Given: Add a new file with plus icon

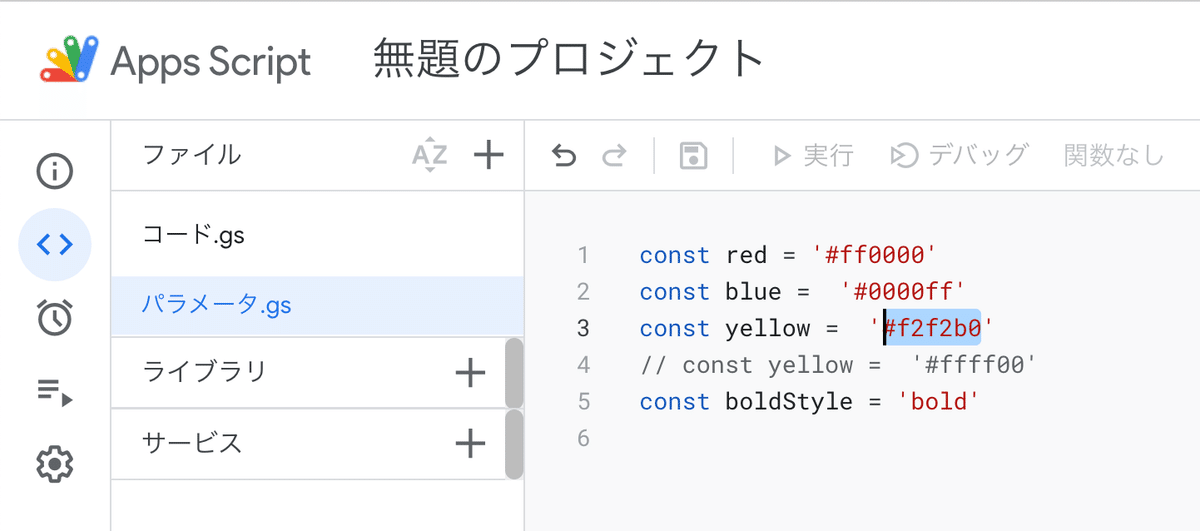Looking at the screenshot, I should tap(488, 155).
